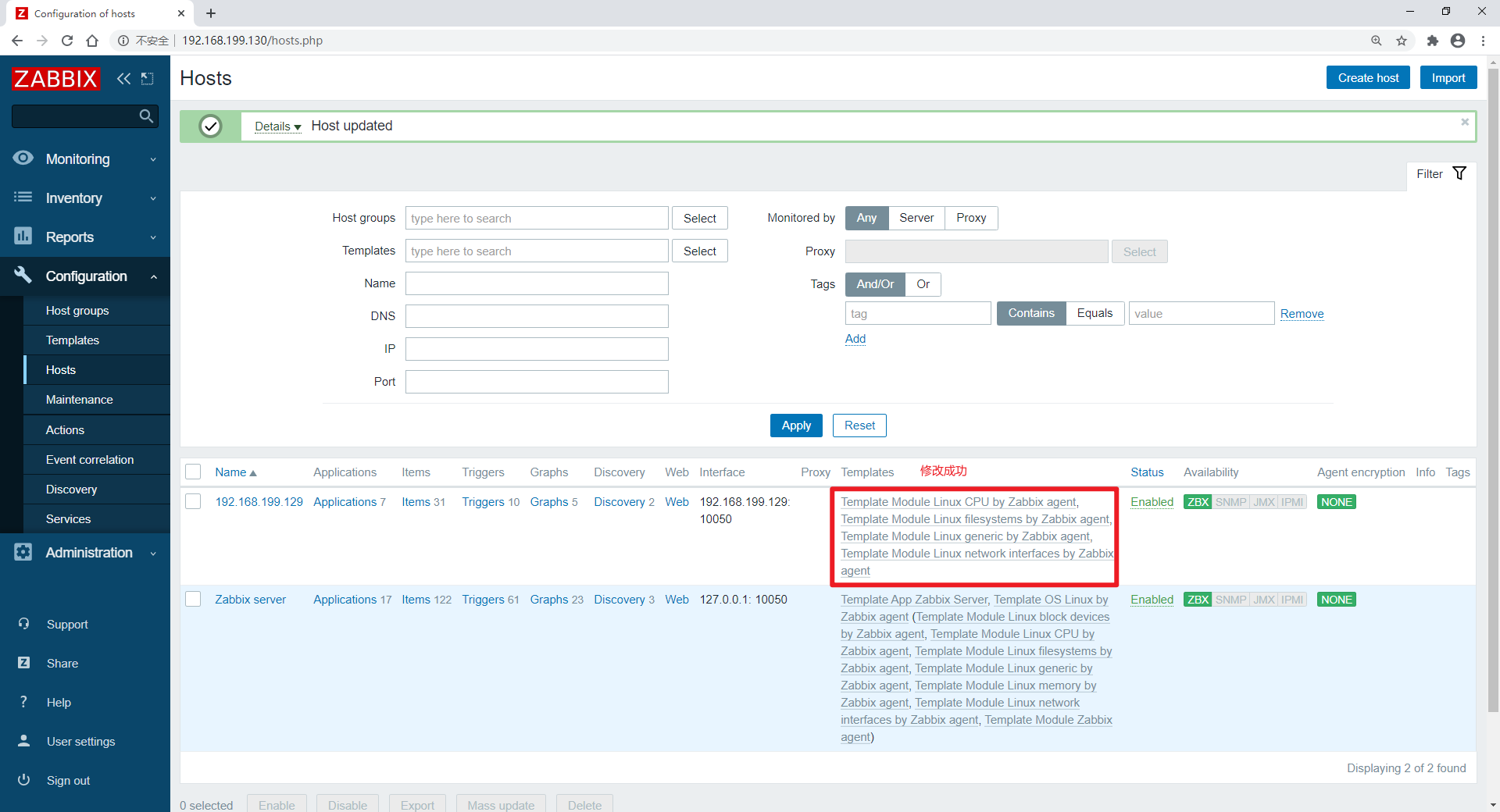1500x812 pixels.
Task: Select checkbox for Zabbix server
Action: coord(193,599)
